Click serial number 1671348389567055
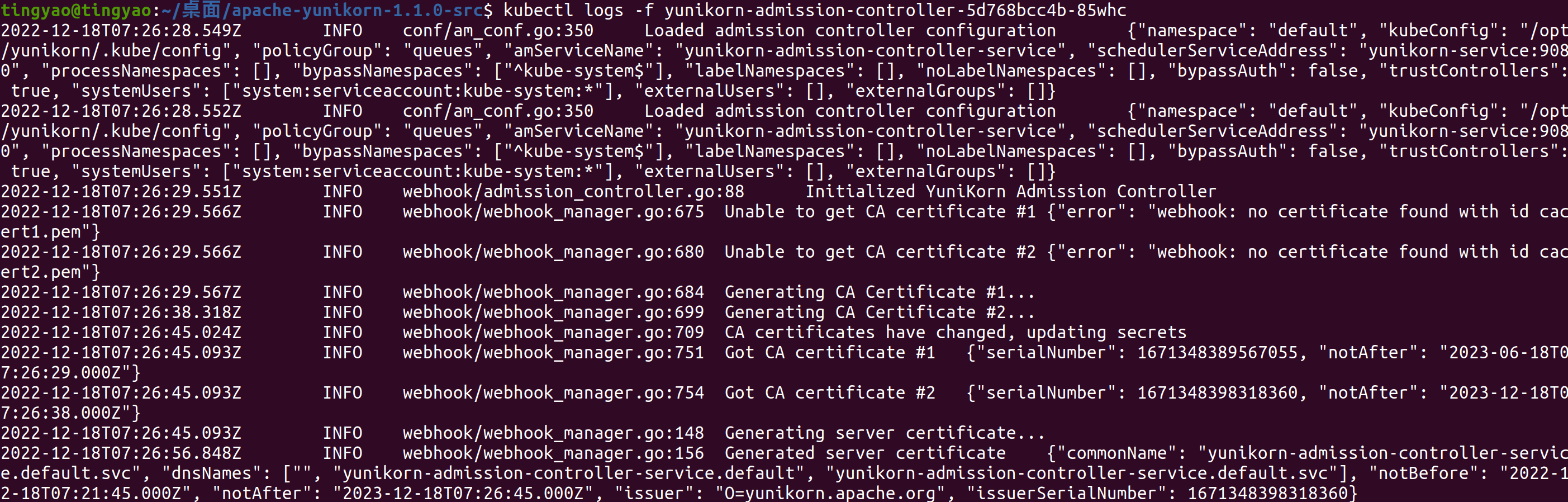The image size is (1568, 502). pos(1218,352)
